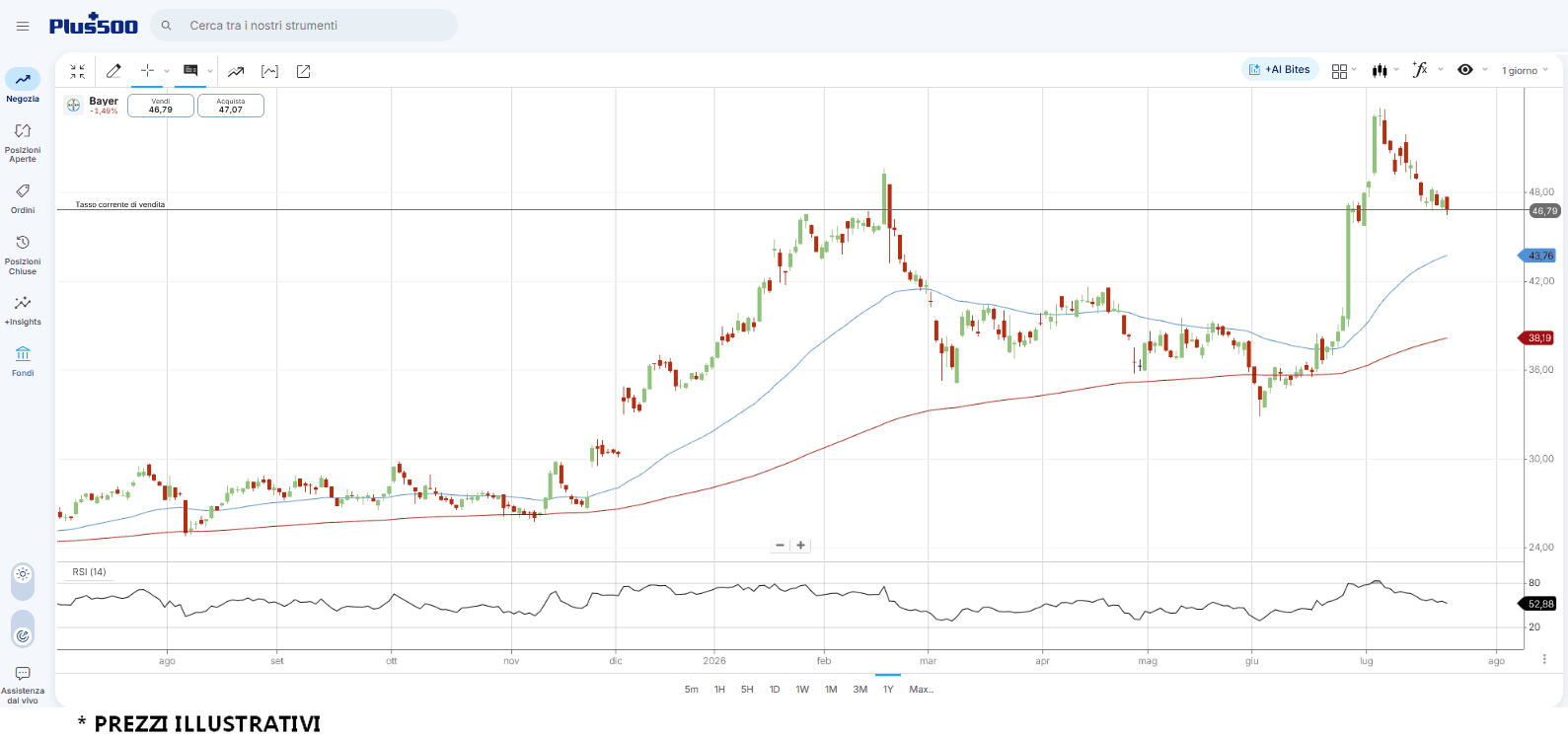Viewport: 1568px width, 738px height.
Task: Expand the chart type dropdown arrow
Action: pyautogui.click(x=1396, y=70)
